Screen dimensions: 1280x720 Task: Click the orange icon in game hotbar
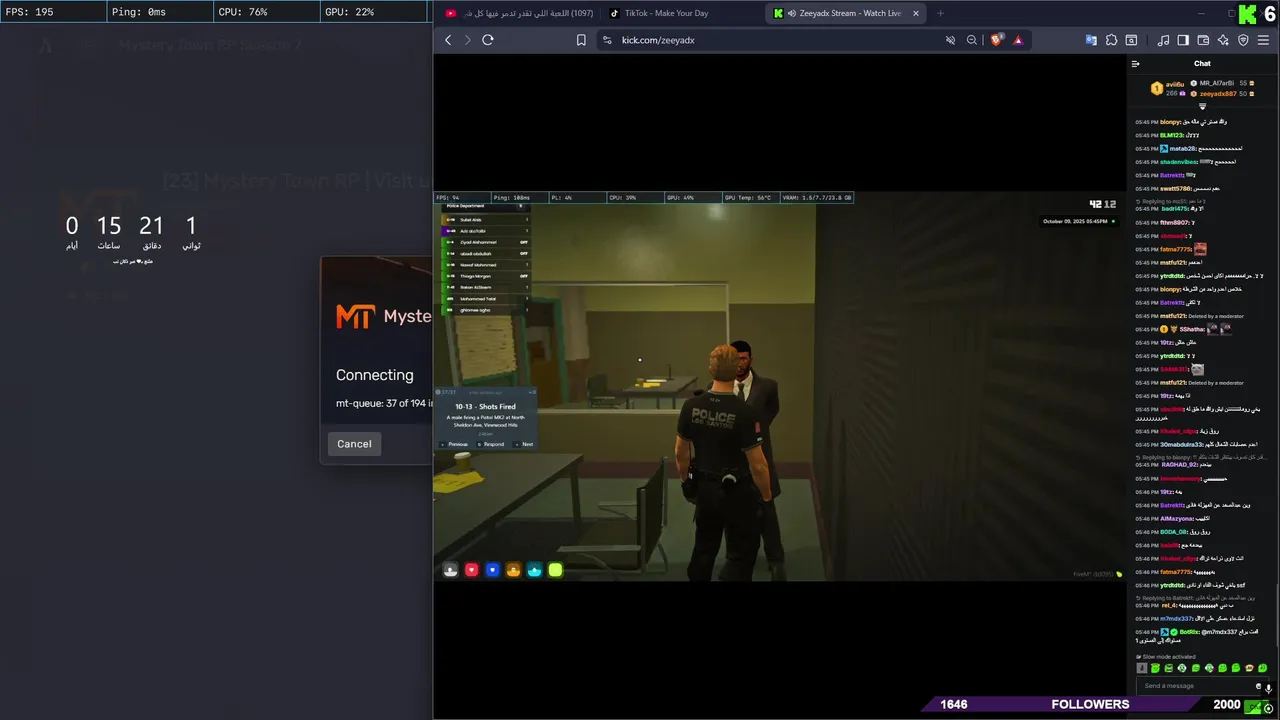[x=513, y=570]
